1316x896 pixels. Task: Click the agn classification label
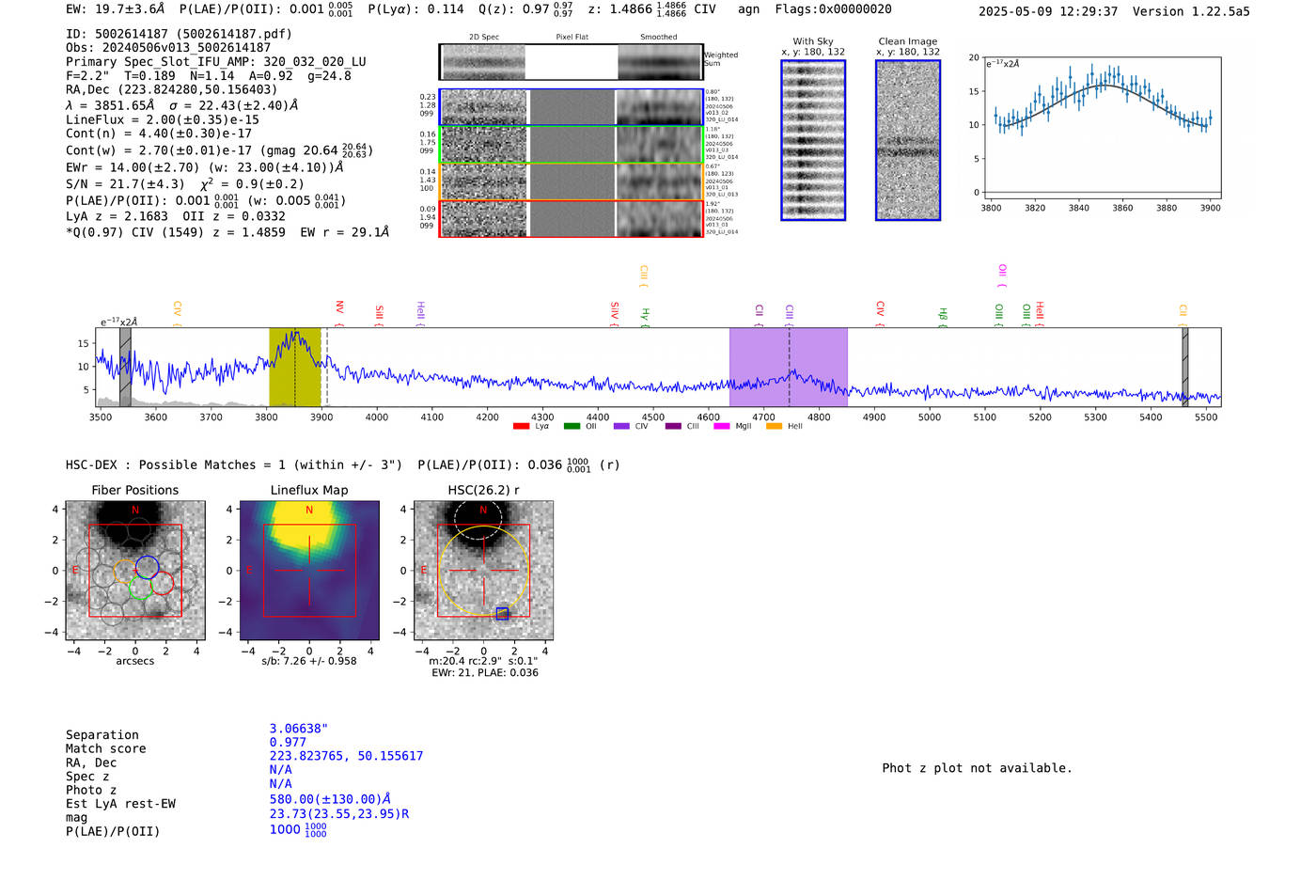748,9
